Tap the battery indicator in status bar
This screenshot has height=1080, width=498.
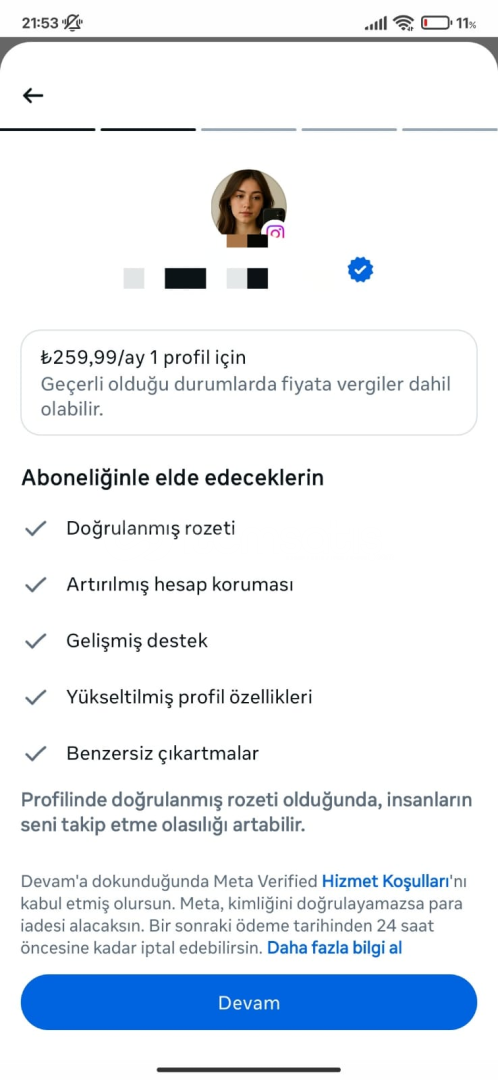435,23
